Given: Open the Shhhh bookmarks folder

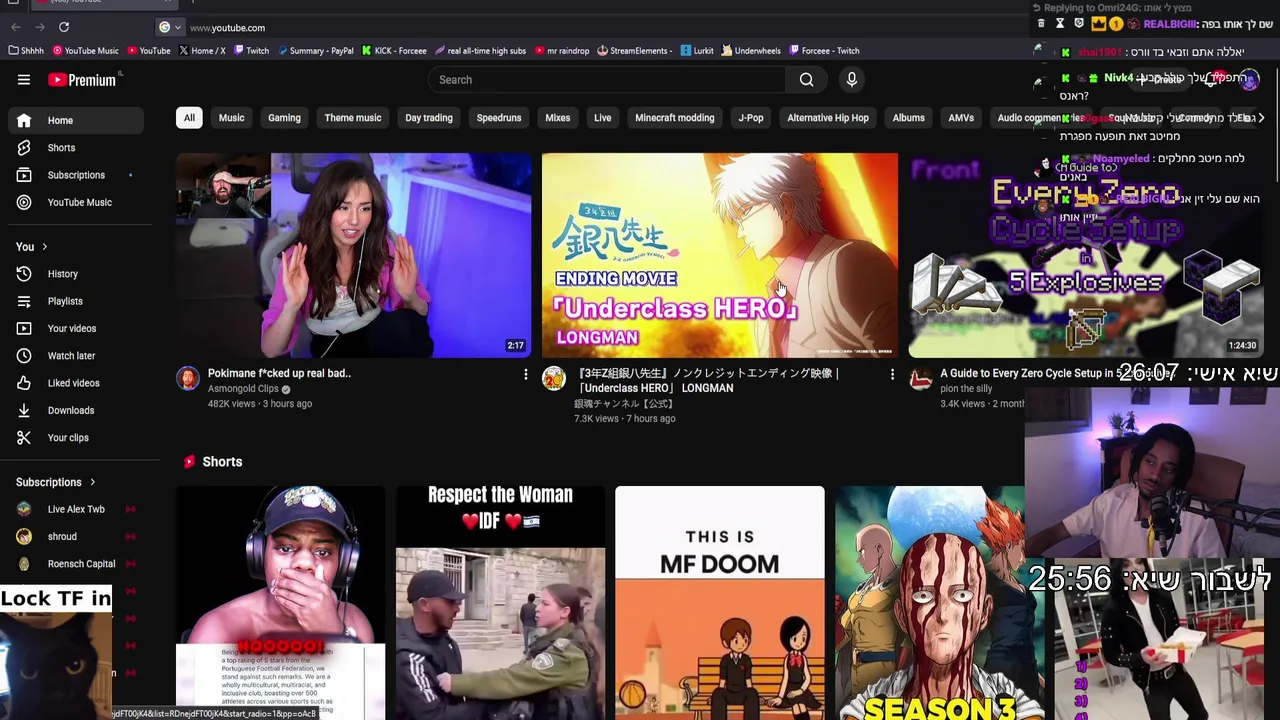Looking at the screenshot, I should (x=26, y=51).
